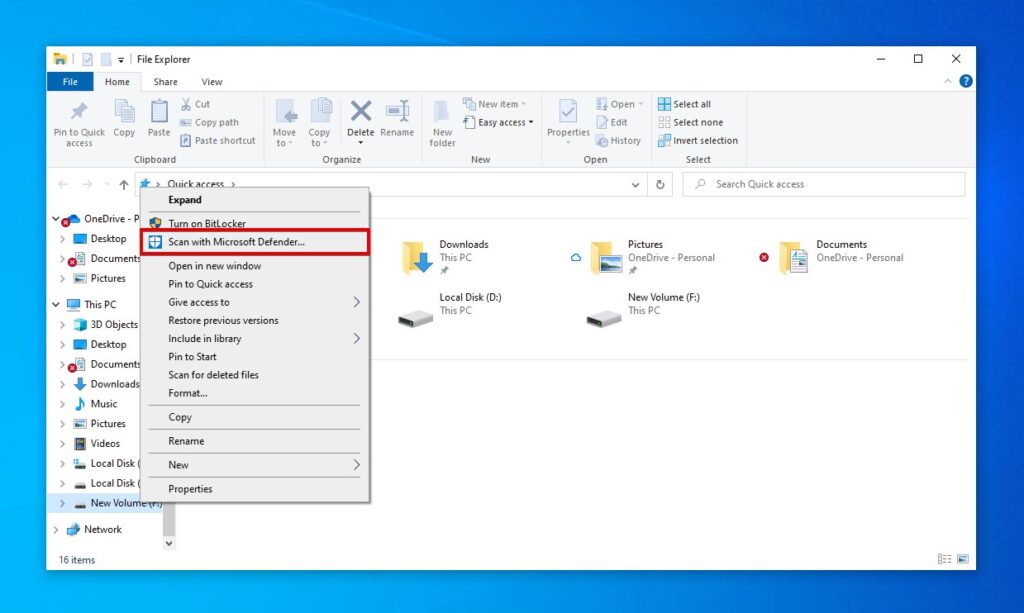The width and height of the screenshot is (1024, 613).
Task: Click the Refresh button beside the address bar
Action: 659,184
